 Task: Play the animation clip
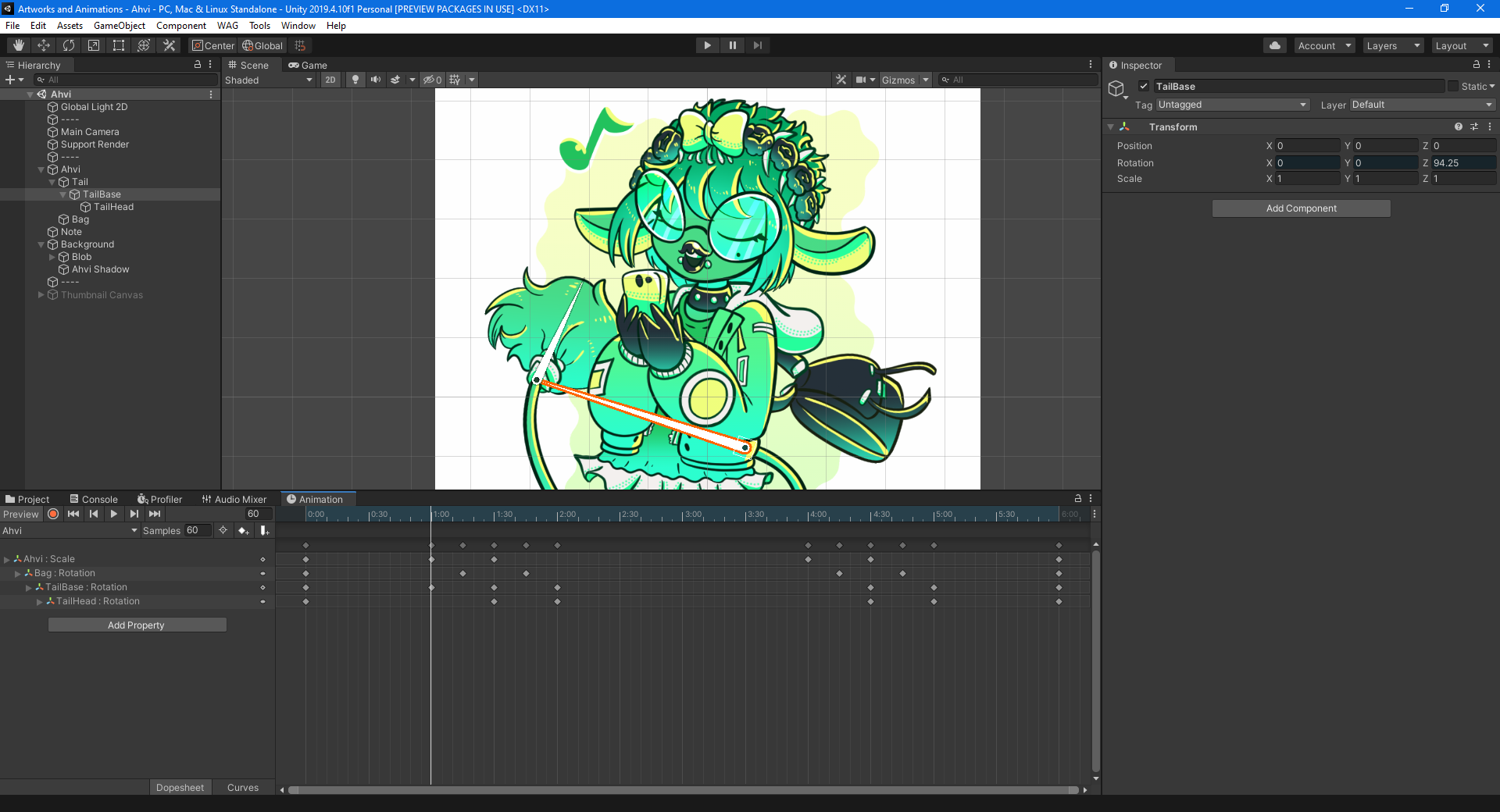(114, 514)
